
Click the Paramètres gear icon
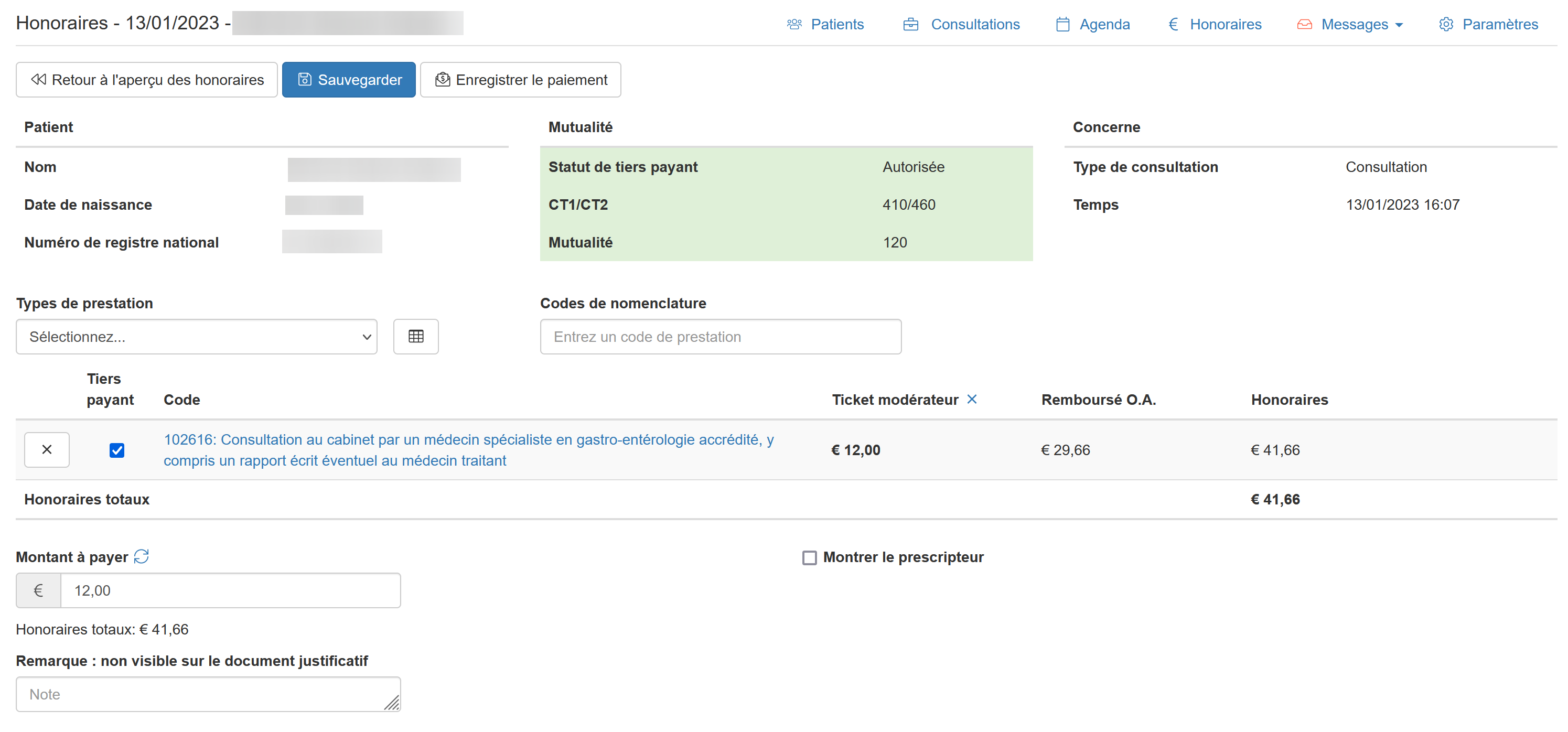[x=1446, y=24]
